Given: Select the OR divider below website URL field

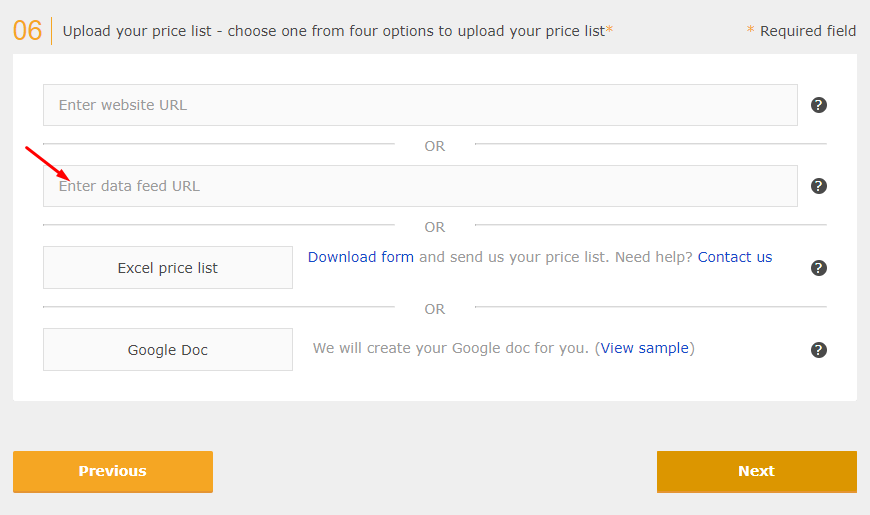Looking at the screenshot, I should tap(434, 146).
